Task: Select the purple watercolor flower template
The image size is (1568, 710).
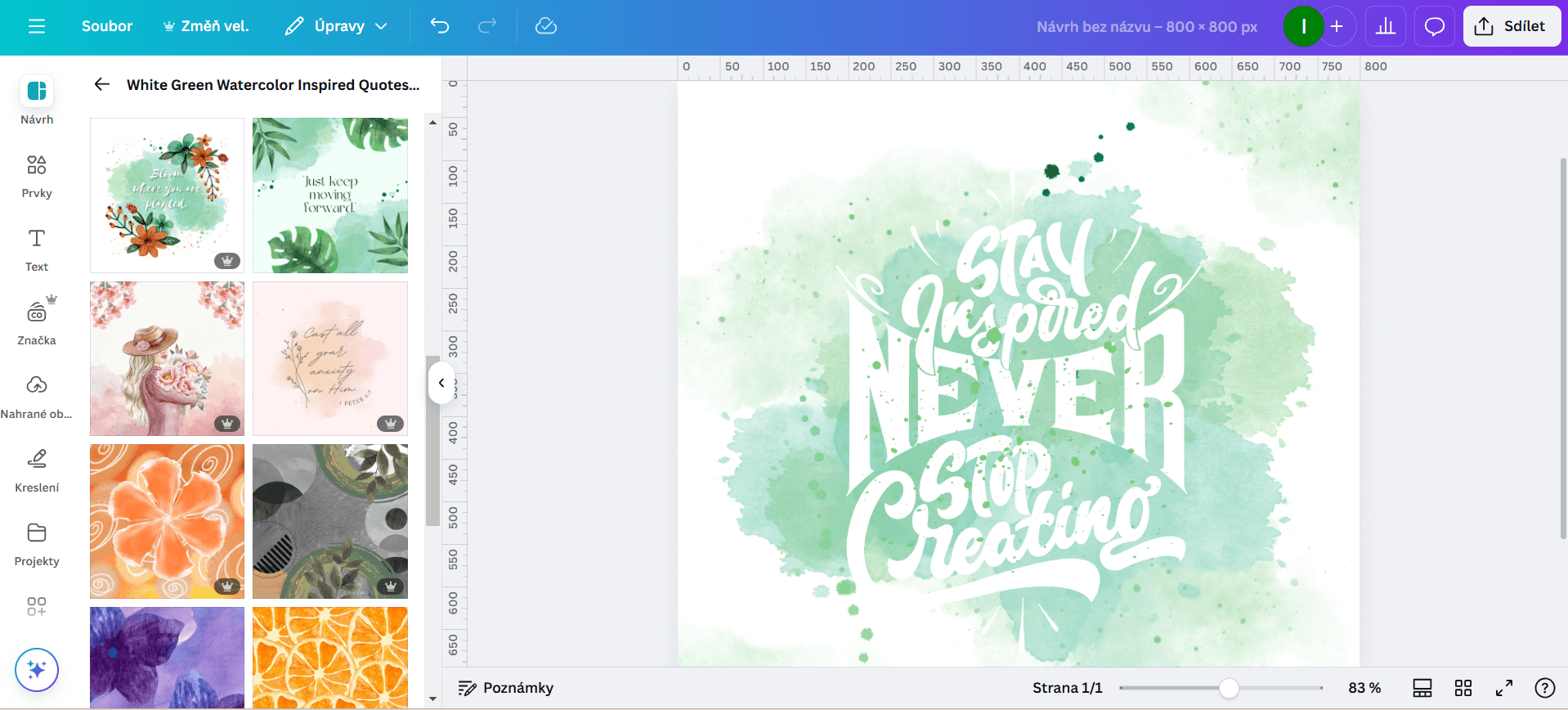Action: pyautogui.click(x=167, y=657)
